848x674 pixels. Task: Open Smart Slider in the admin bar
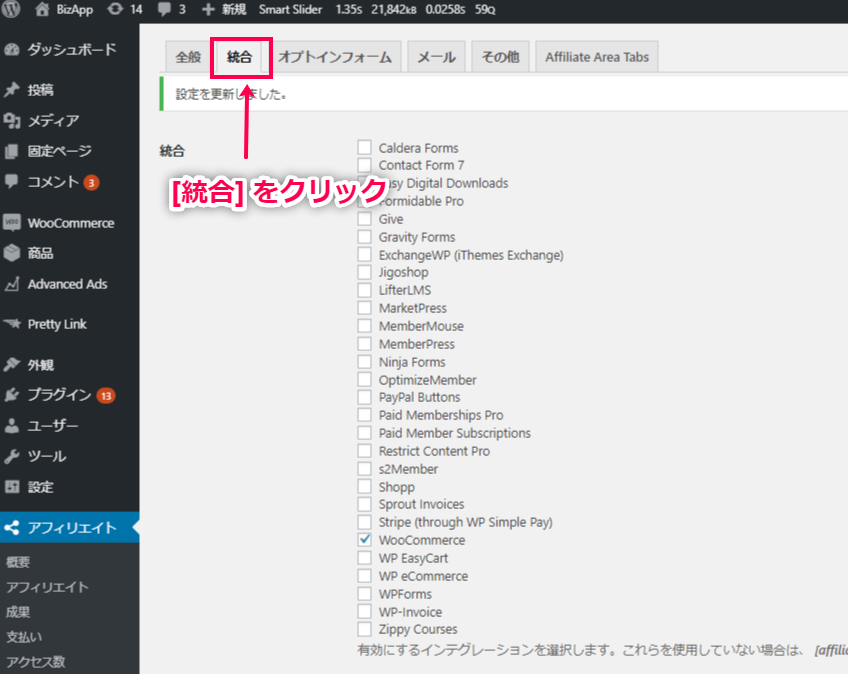pyautogui.click(x=290, y=10)
